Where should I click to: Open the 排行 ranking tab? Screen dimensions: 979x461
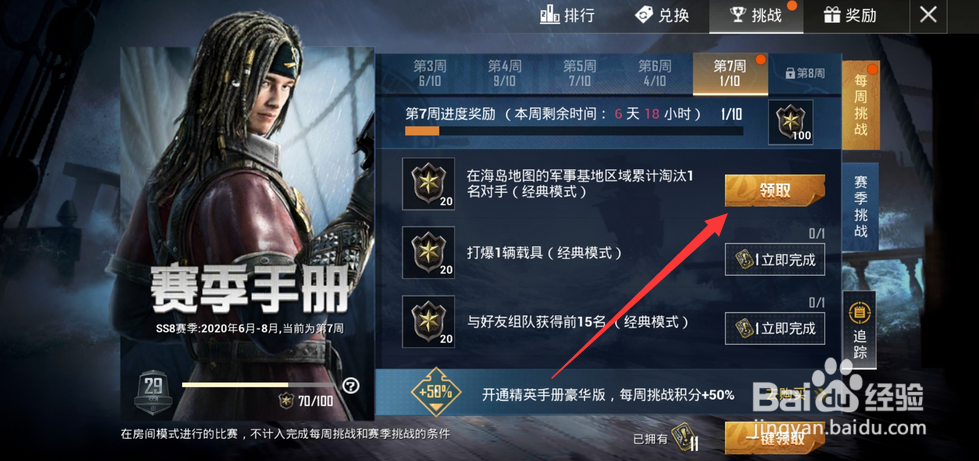[567, 16]
